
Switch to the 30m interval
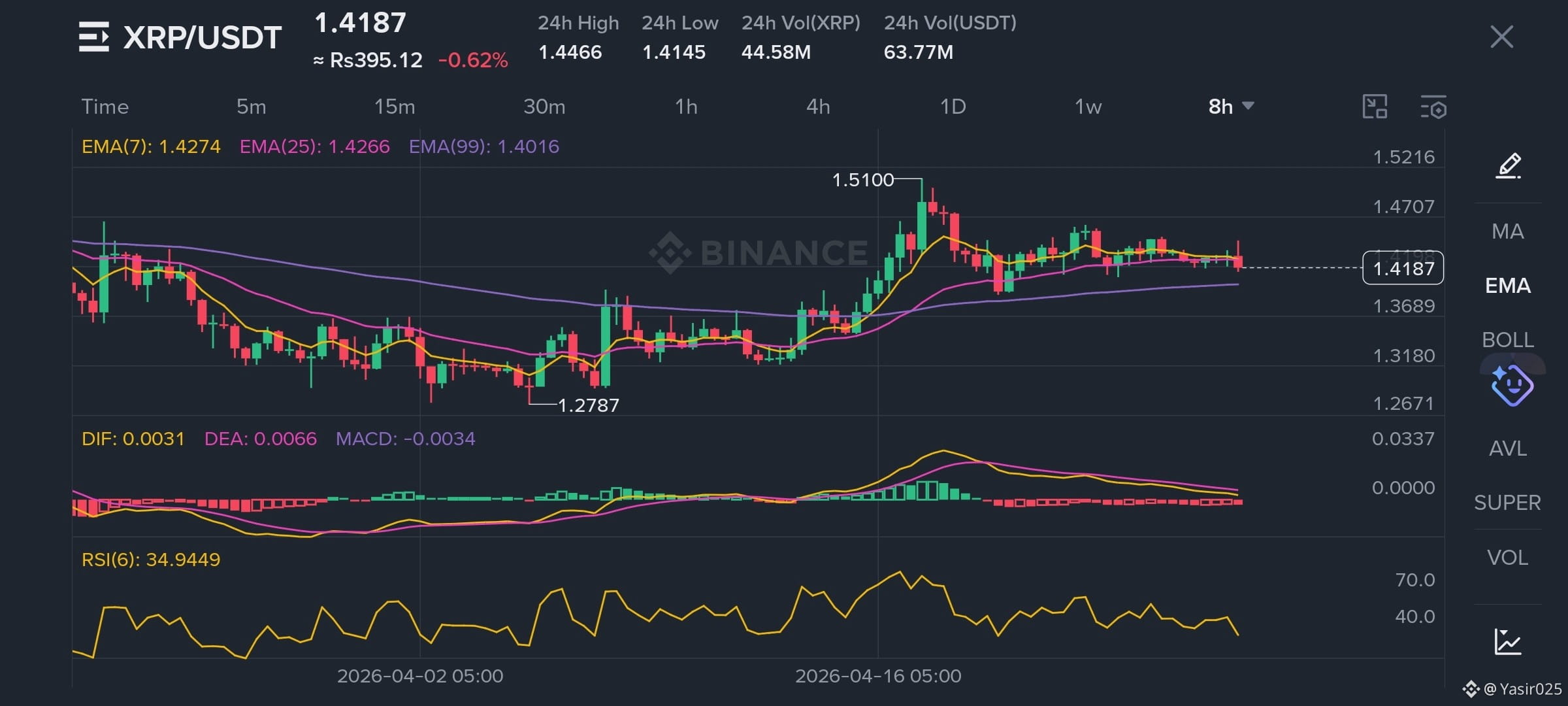click(x=544, y=107)
